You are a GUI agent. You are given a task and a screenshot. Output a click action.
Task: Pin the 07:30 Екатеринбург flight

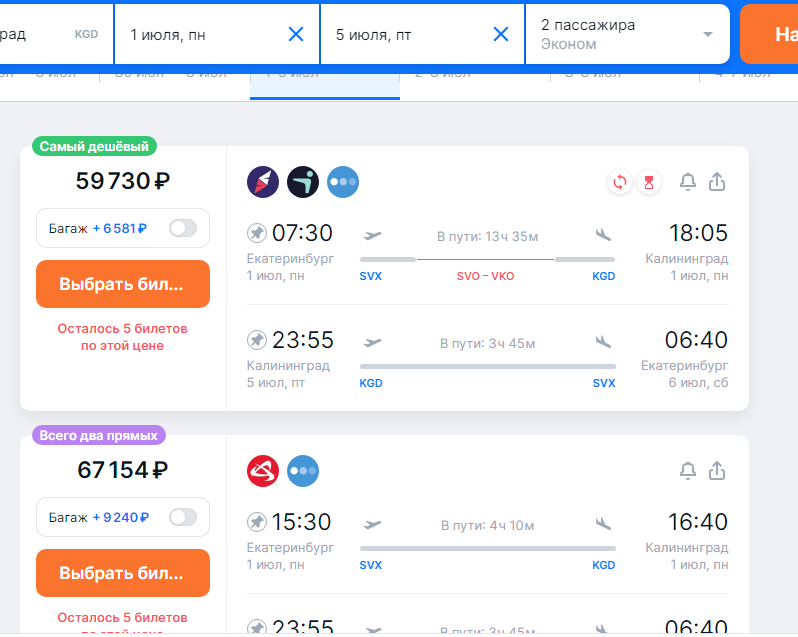(x=257, y=234)
